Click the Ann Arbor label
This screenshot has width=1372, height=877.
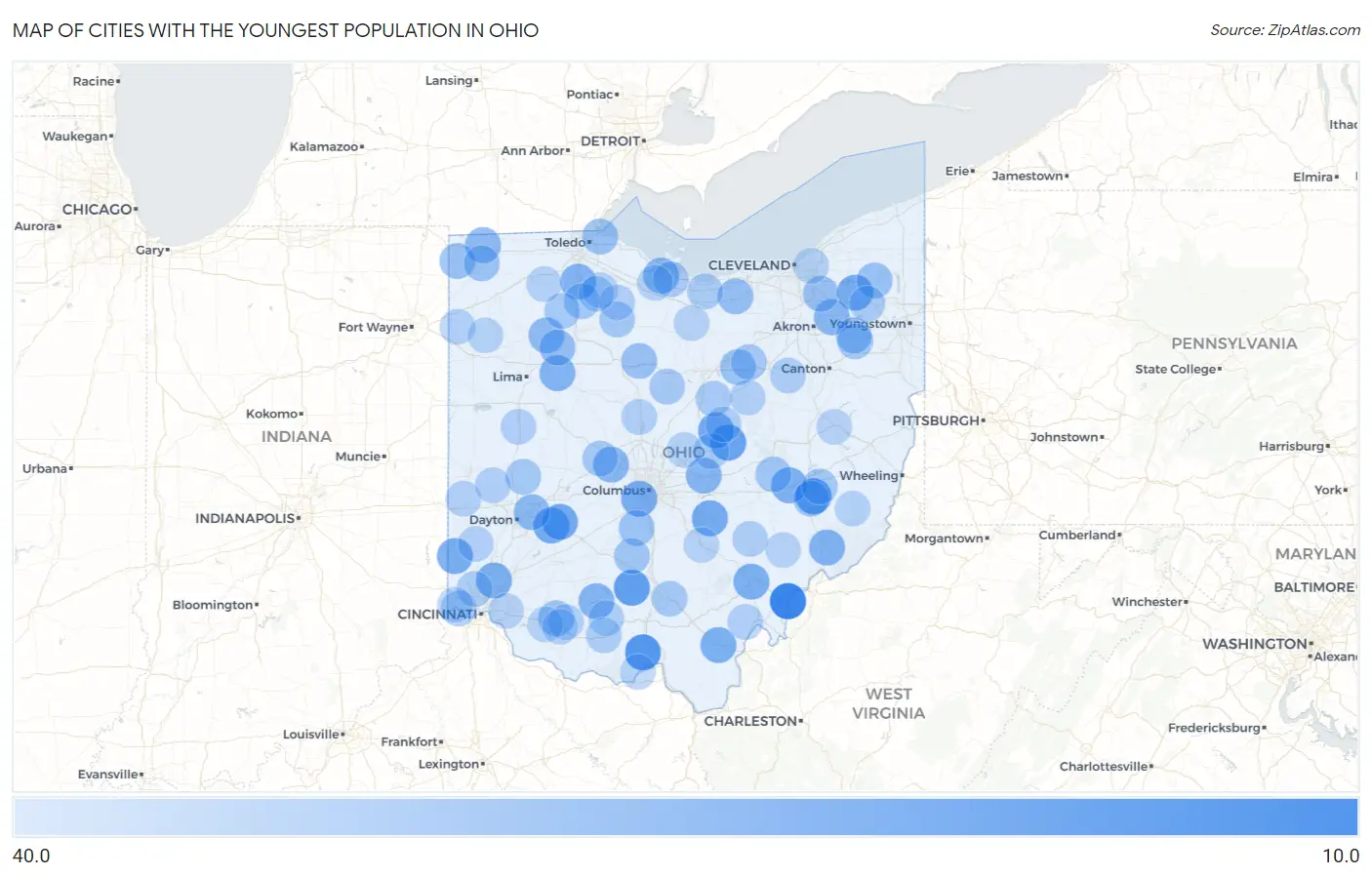(x=533, y=151)
